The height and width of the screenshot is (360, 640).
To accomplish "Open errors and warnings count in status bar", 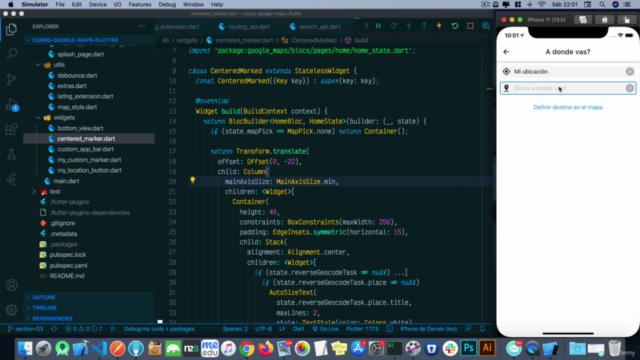I will tap(84, 329).
